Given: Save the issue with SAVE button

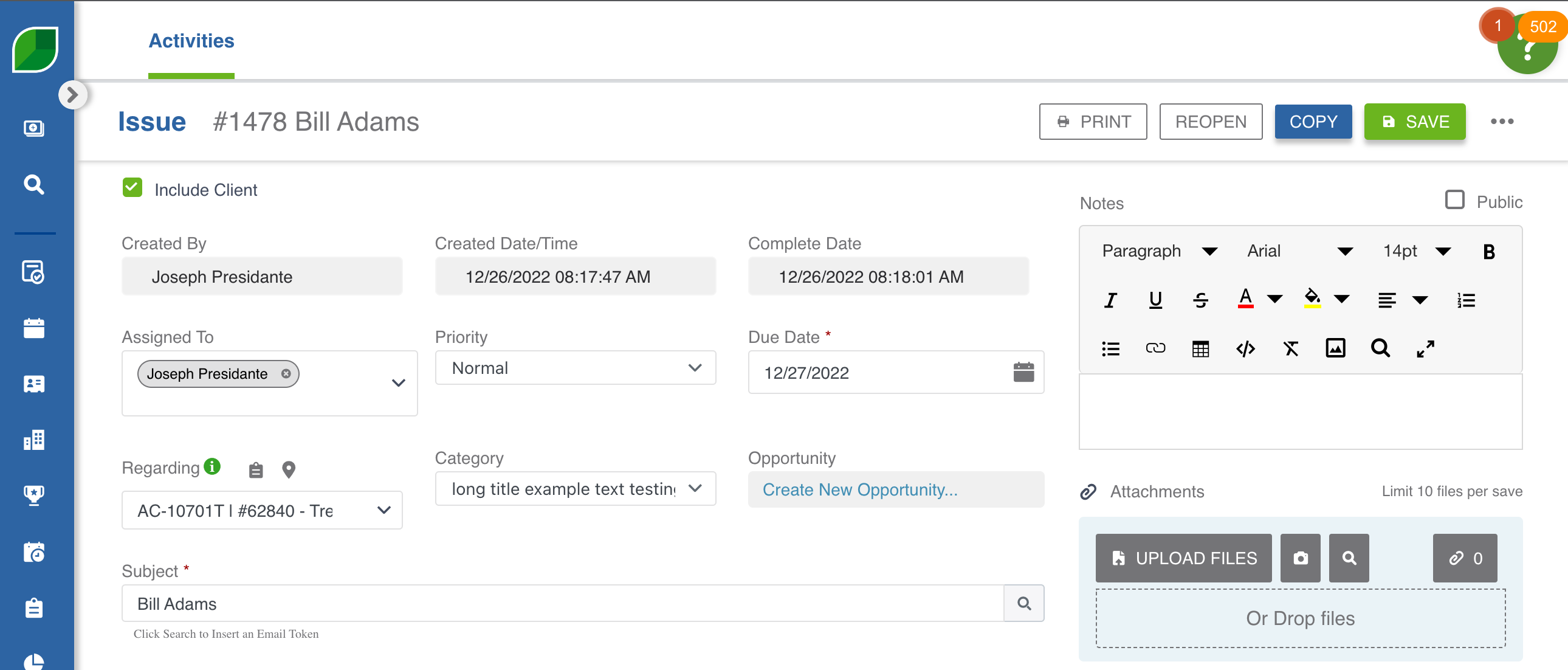Looking at the screenshot, I should point(1414,121).
